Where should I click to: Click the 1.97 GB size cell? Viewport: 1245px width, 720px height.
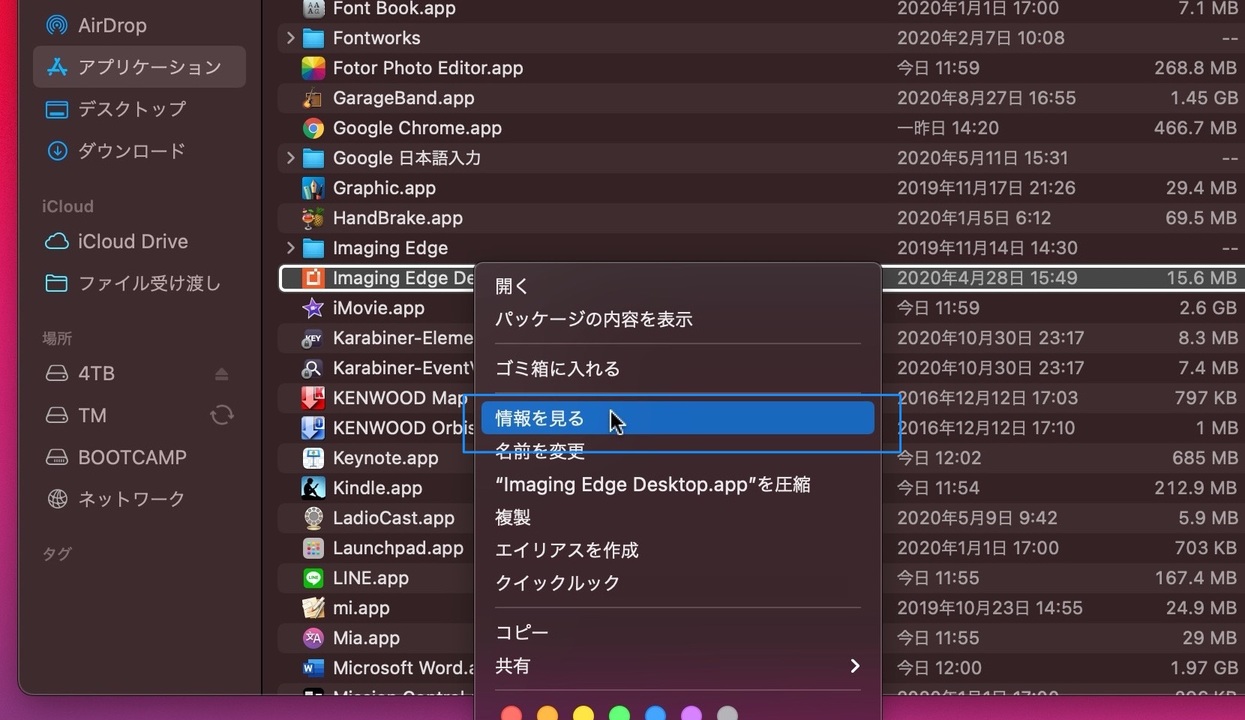point(1204,668)
